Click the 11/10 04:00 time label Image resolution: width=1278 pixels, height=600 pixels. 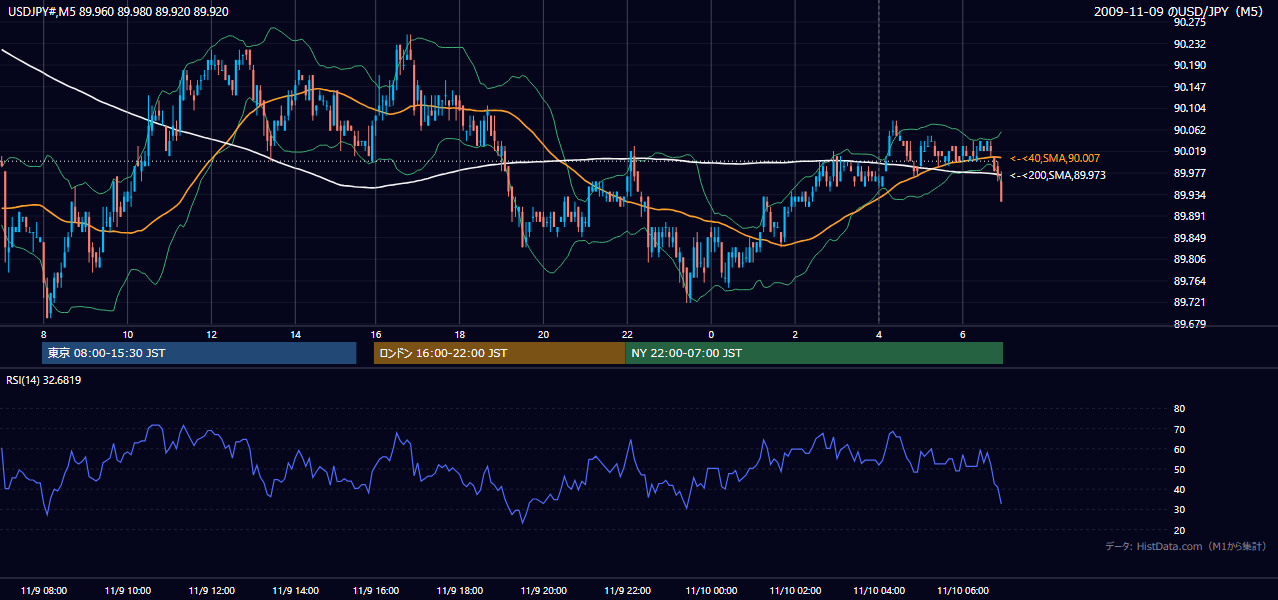(878, 590)
